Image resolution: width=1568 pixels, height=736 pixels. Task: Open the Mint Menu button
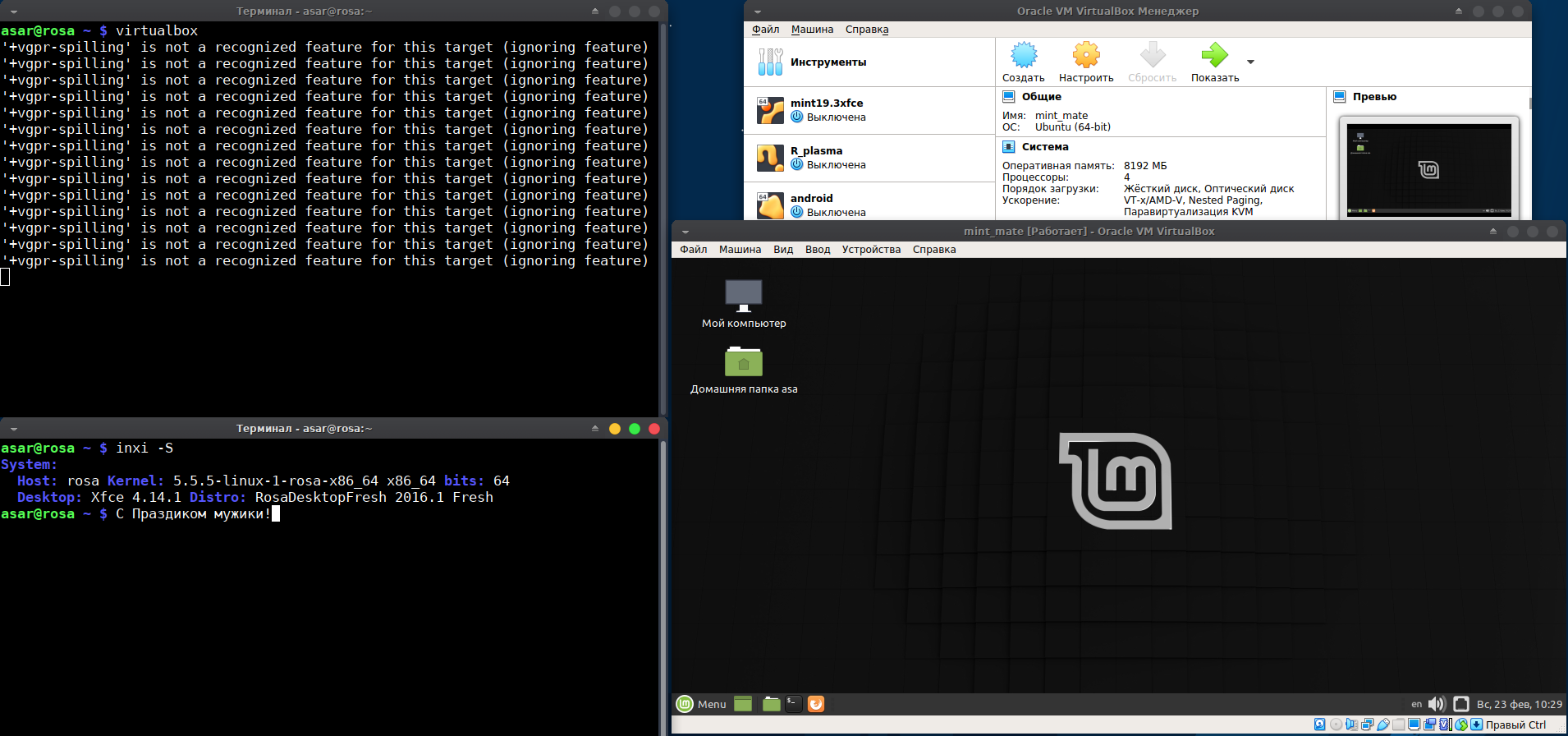coord(701,704)
